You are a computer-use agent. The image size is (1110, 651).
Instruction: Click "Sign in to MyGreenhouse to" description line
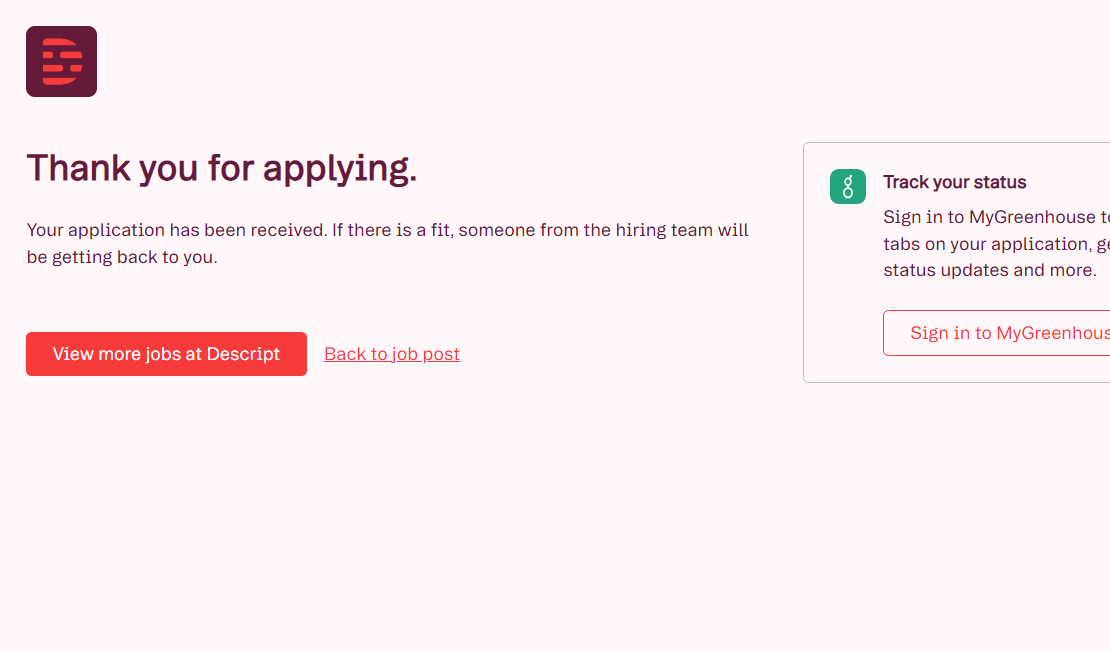pyautogui.click(x=995, y=217)
